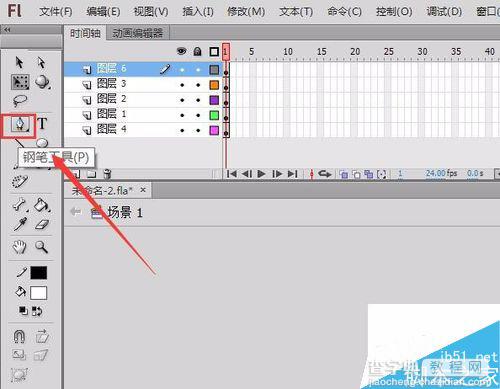The height and width of the screenshot is (389, 500).
Task: Step forward one frame
Action: 277,174
